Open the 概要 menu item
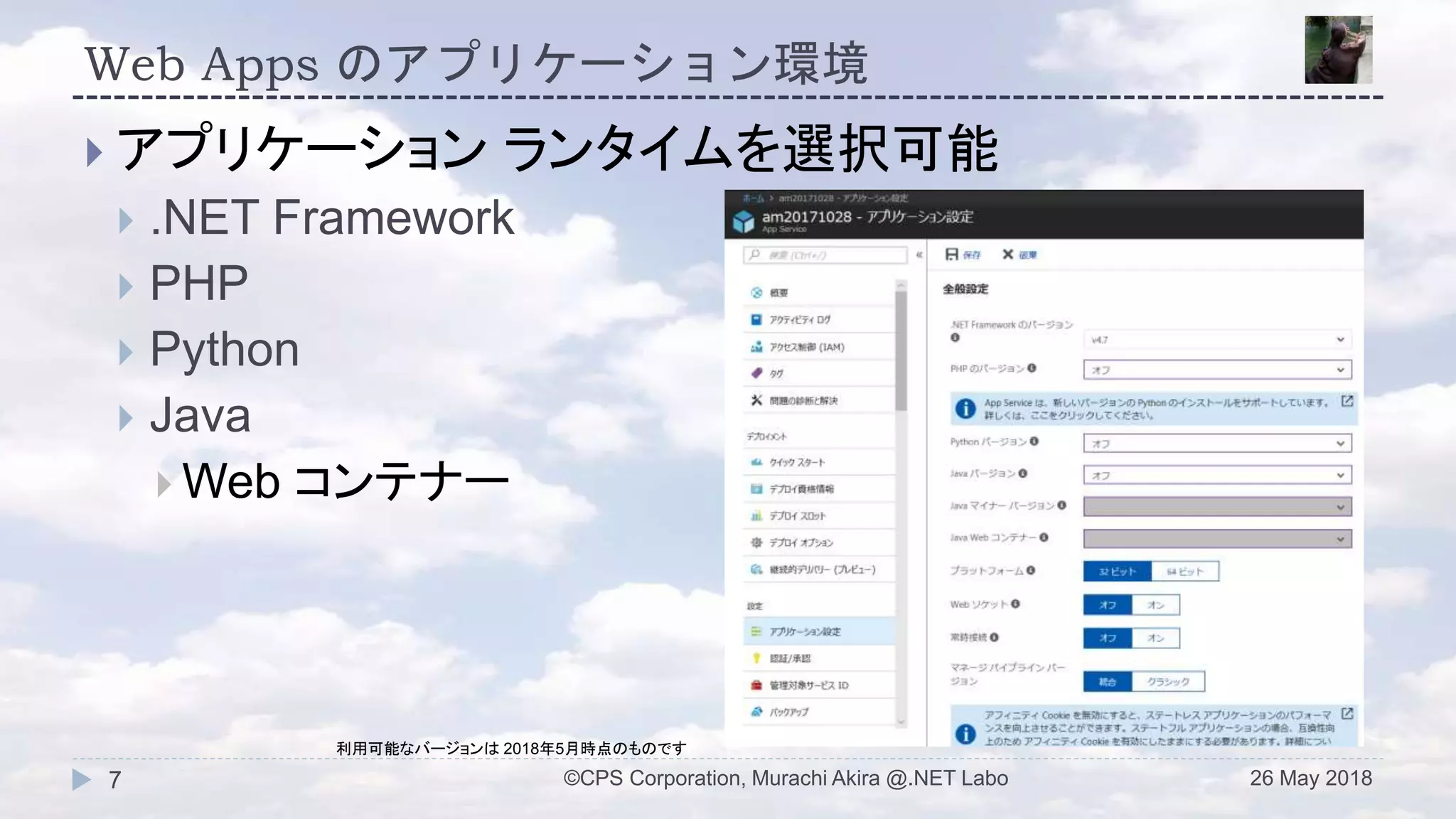 [819, 292]
